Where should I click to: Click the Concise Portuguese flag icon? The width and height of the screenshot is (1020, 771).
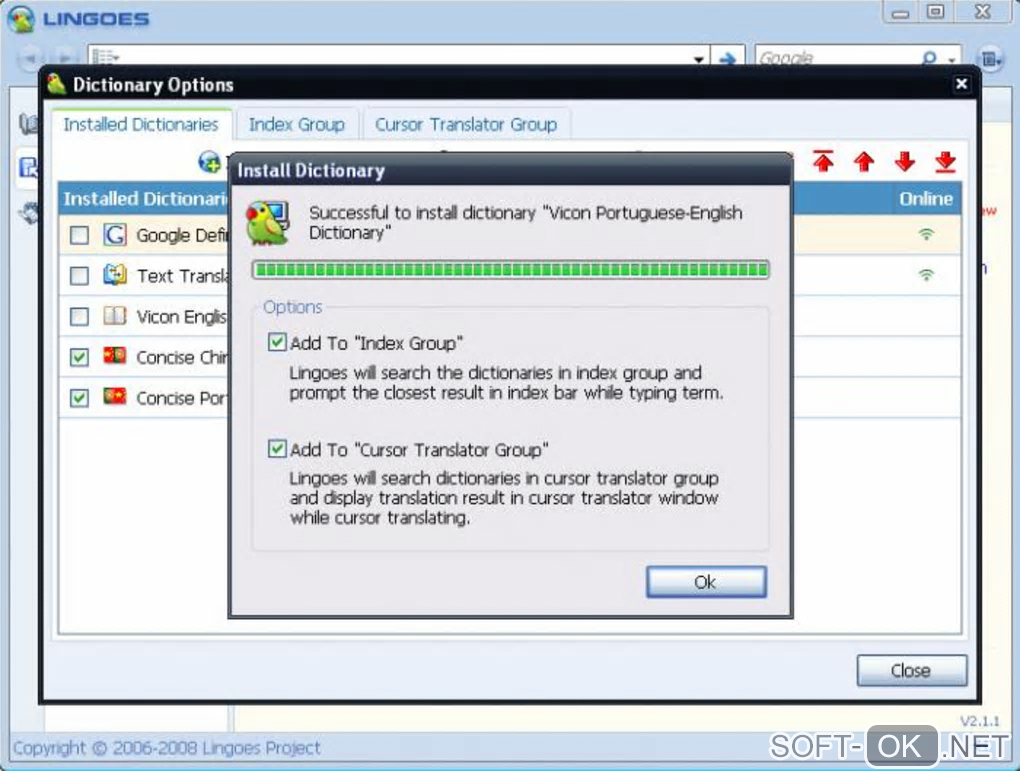click(115, 396)
